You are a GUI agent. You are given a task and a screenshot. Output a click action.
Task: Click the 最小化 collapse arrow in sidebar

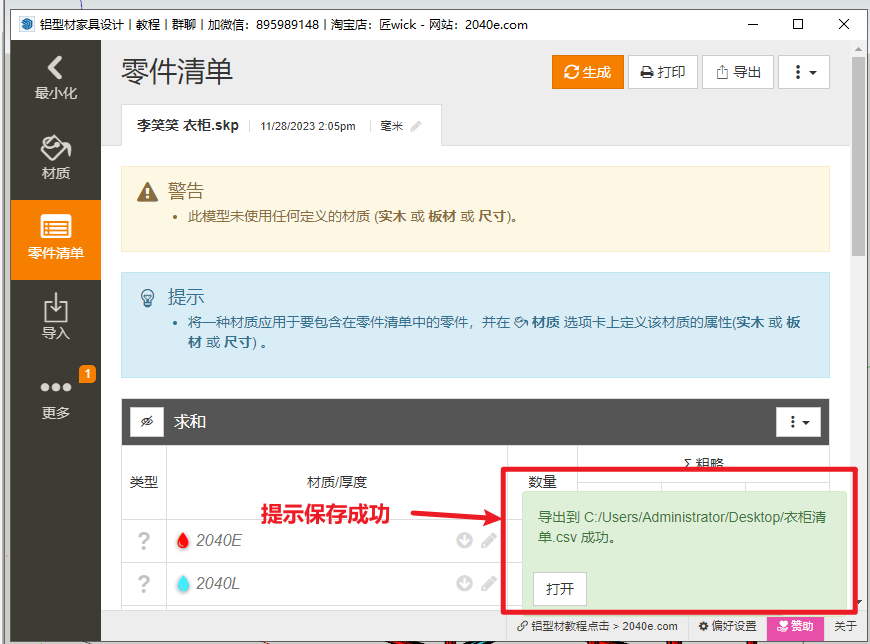tap(55, 78)
